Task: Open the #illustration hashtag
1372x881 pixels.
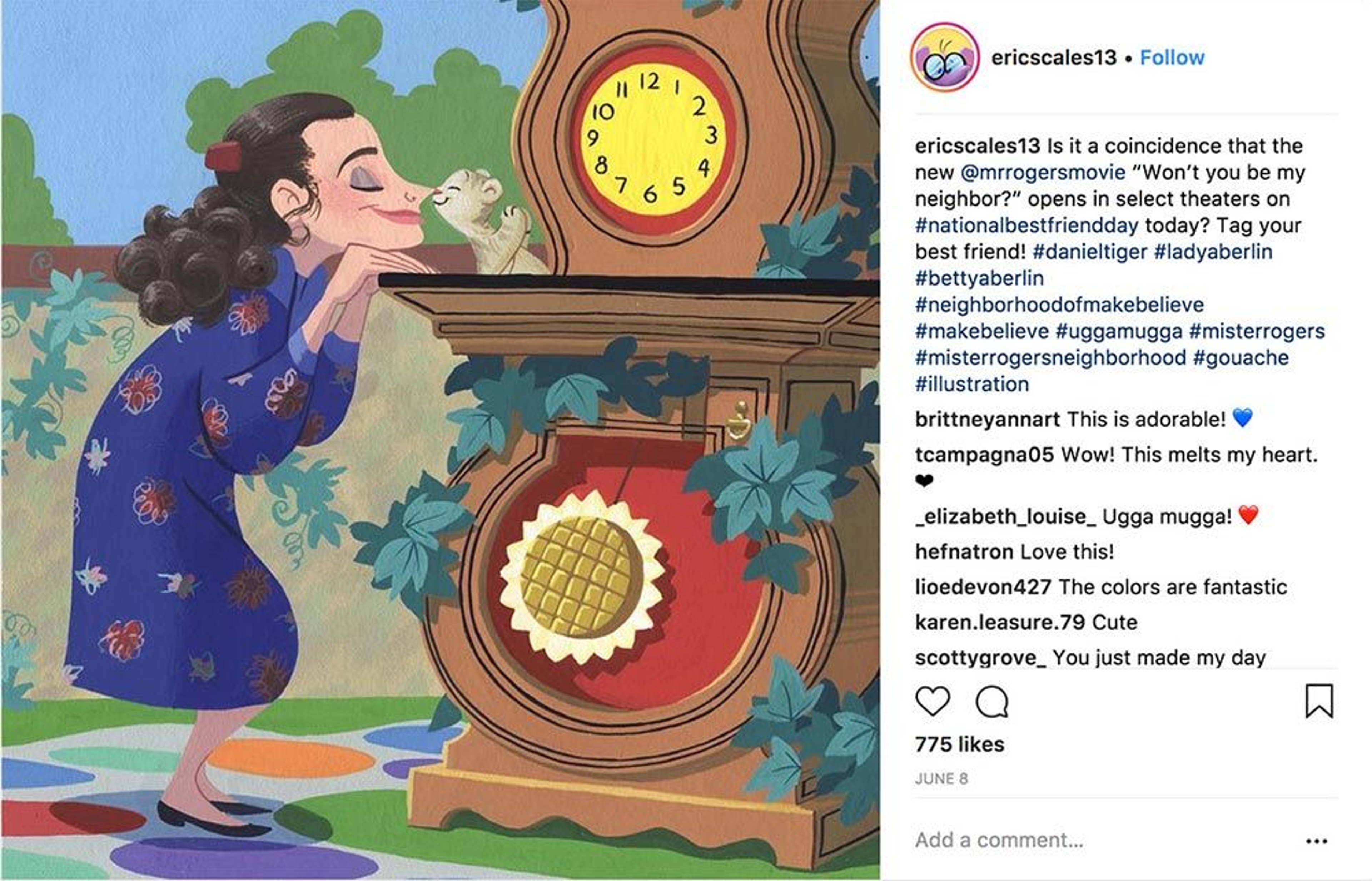Action: point(972,385)
